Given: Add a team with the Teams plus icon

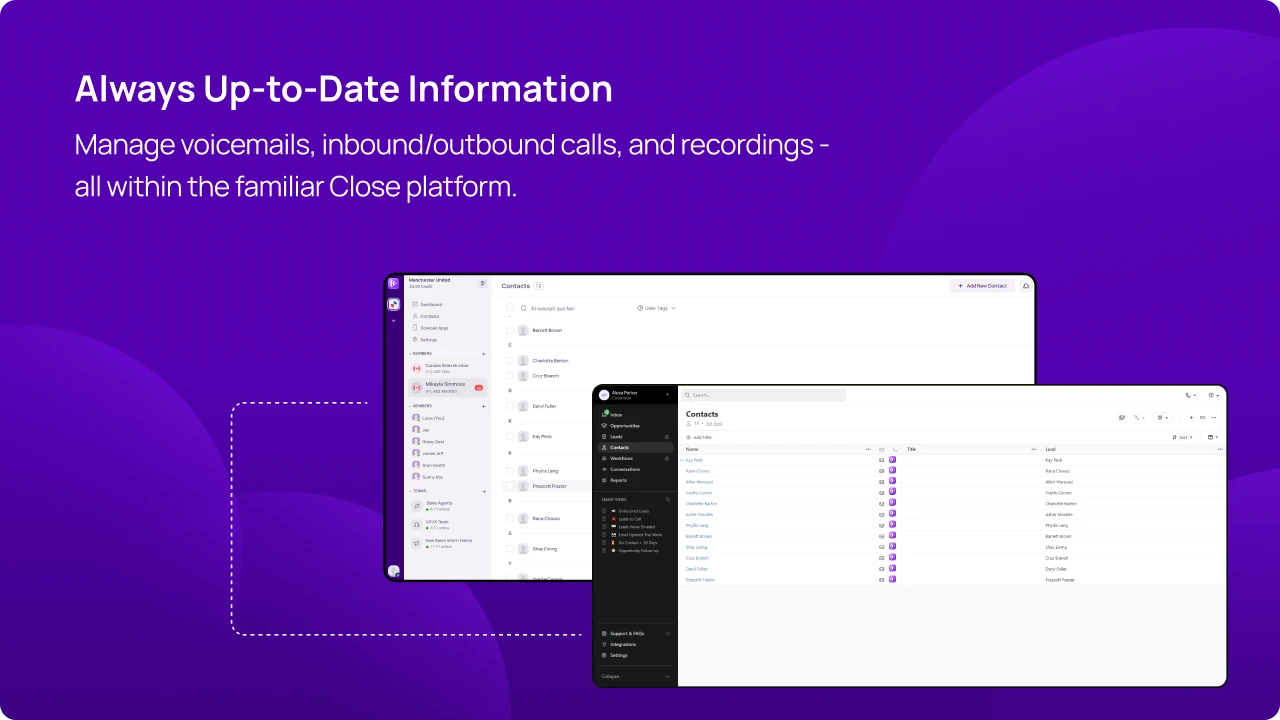Looking at the screenshot, I should [x=484, y=491].
